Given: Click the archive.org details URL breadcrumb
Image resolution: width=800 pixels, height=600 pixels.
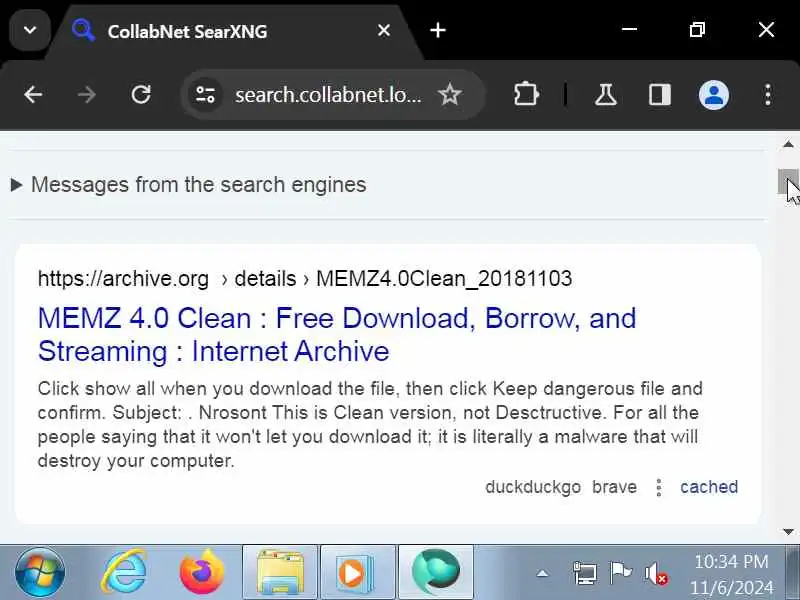Looking at the screenshot, I should coord(305,279).
